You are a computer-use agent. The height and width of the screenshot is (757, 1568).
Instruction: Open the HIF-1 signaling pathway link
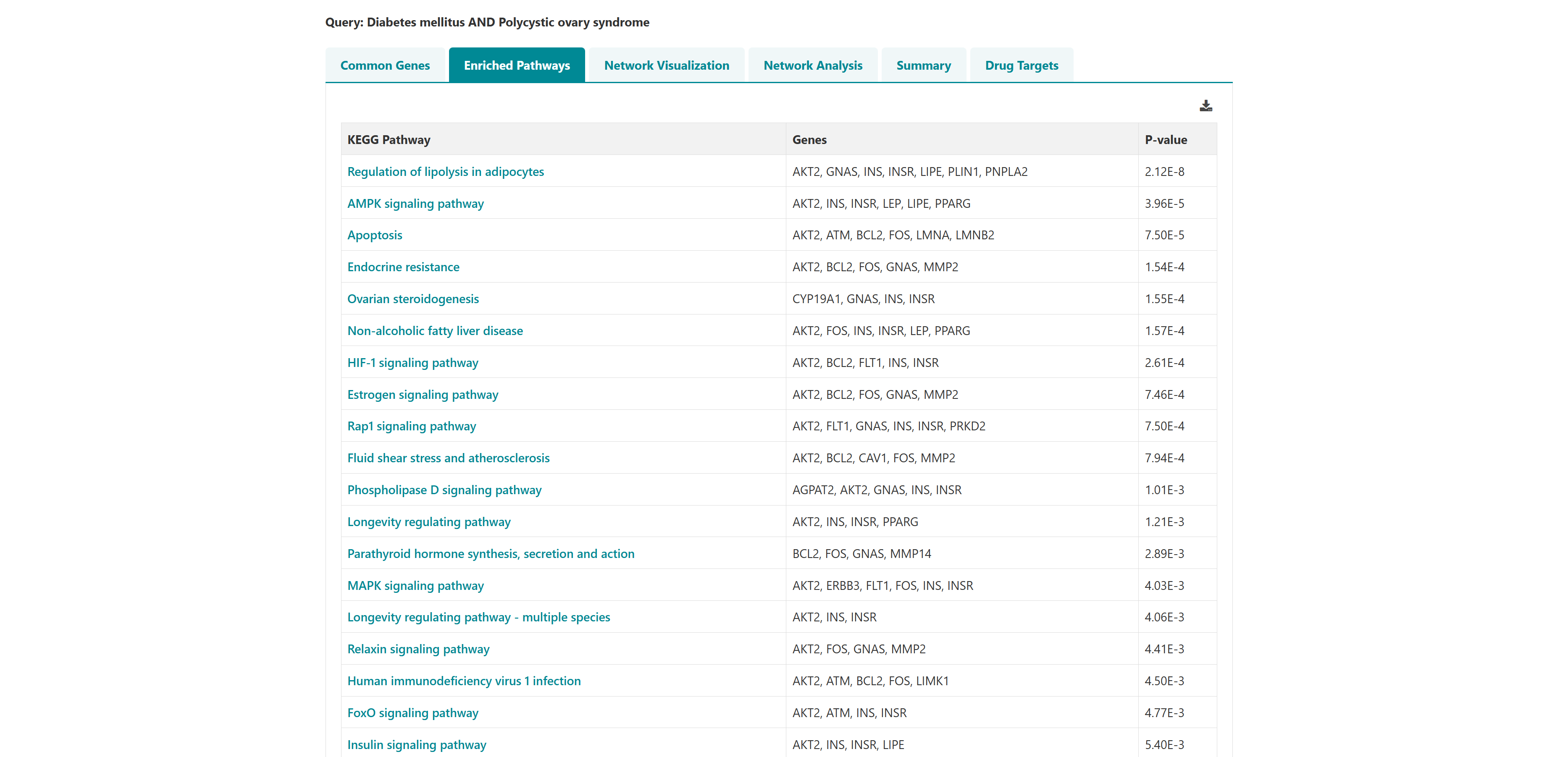pyautogui.click(x=412, y=363)
